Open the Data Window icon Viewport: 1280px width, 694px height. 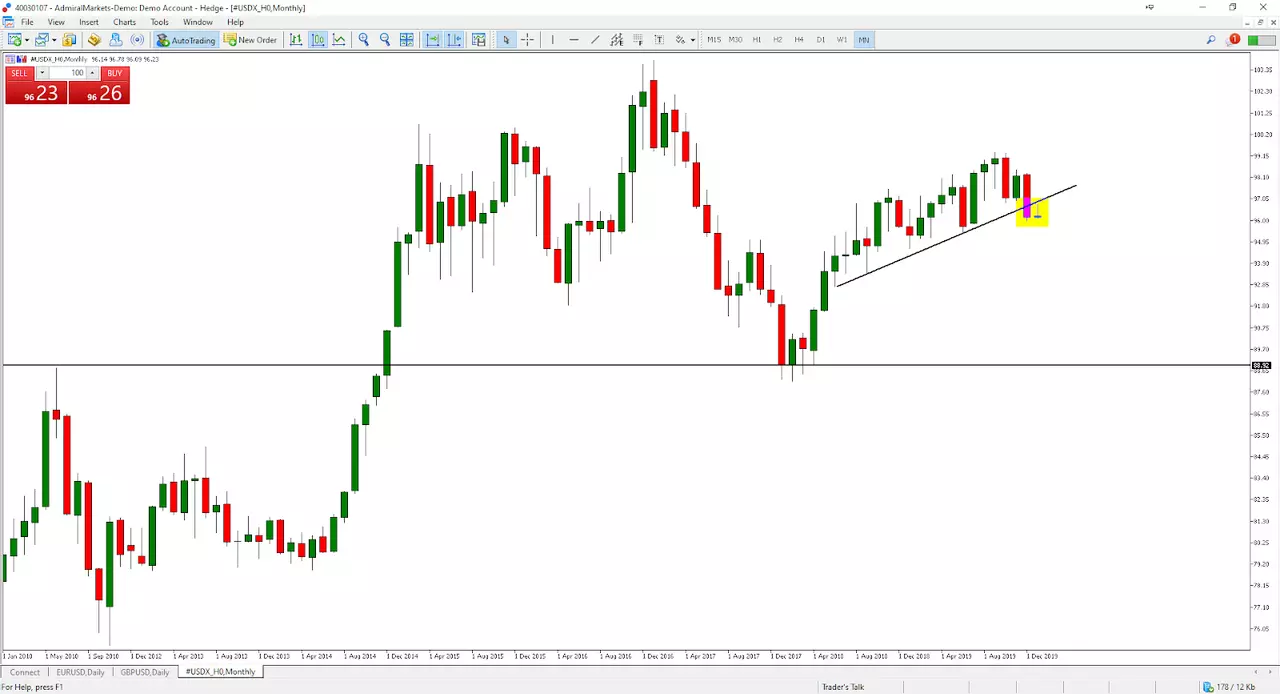[94, 40]
